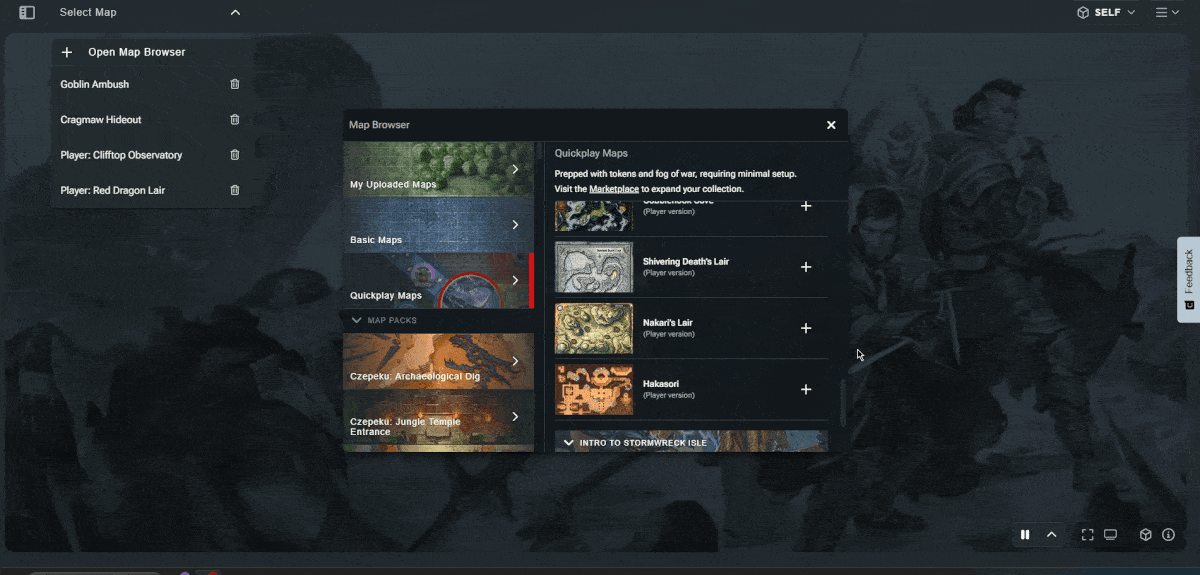Viewport: 1200px width, 575px height.
Task: Click the Hakasori map thumbnail
Action: [594, 389]
